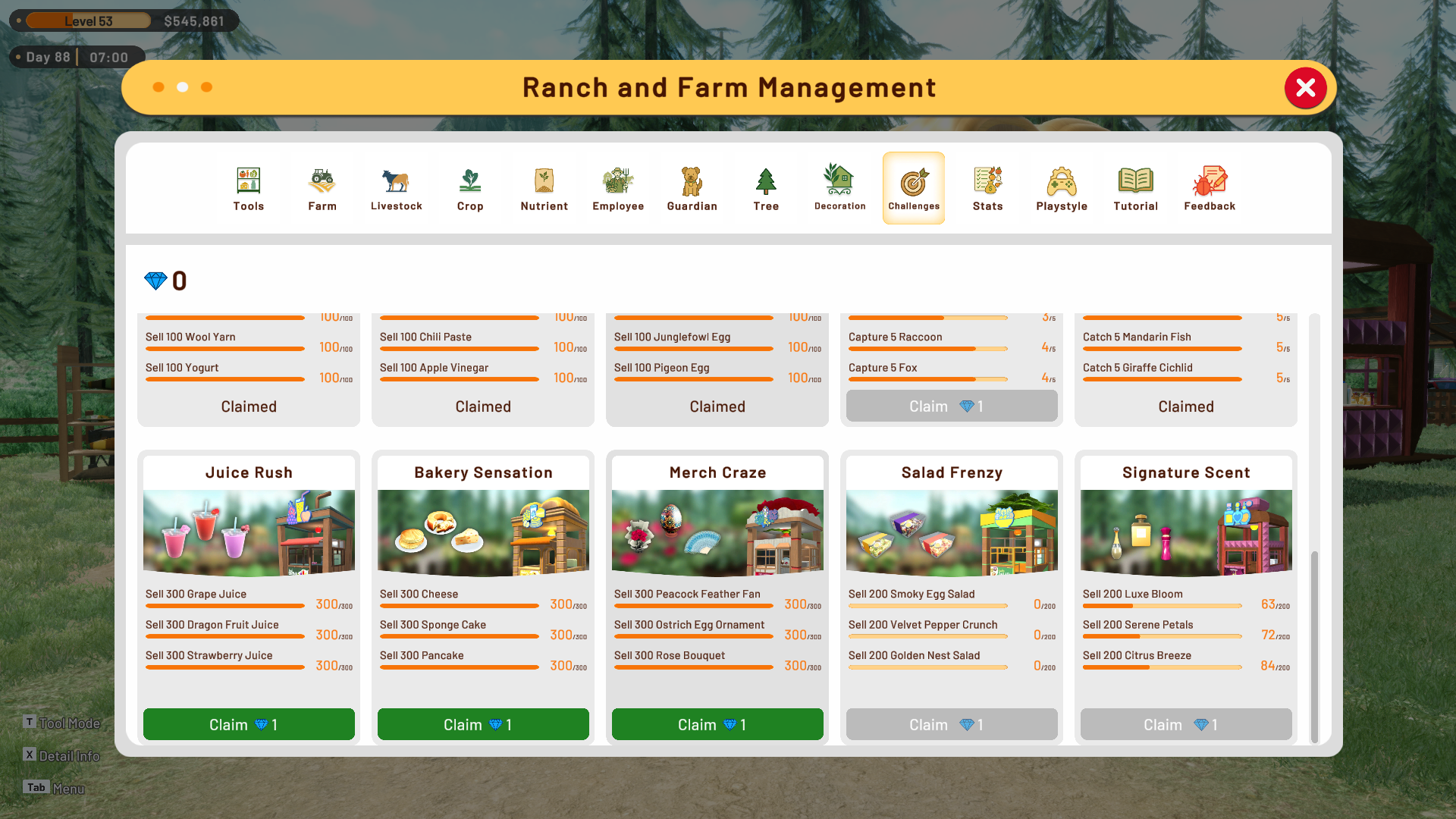
Task: Select the Farm tractor icon
Action: click(x=322, y=180)
